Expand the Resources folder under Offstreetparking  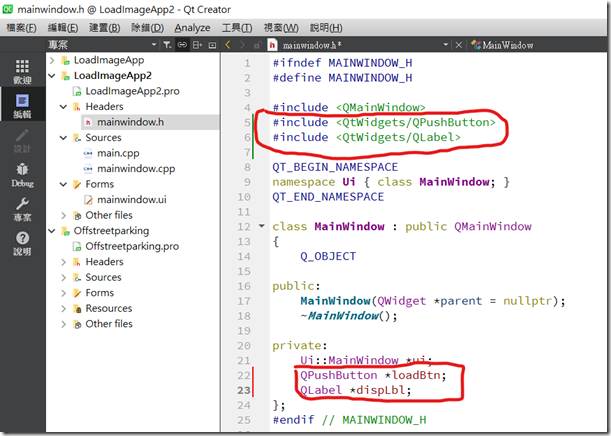(65, 309)
